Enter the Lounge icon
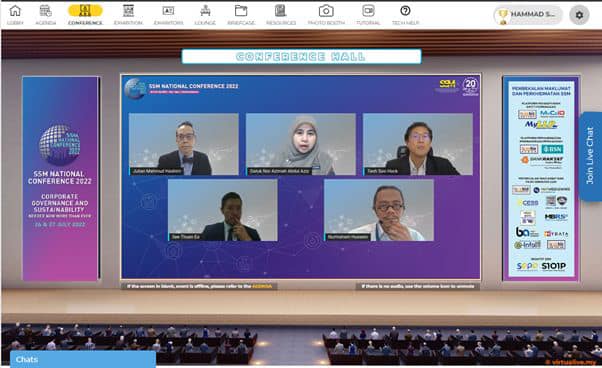602x368 pixels. point(205,11)
